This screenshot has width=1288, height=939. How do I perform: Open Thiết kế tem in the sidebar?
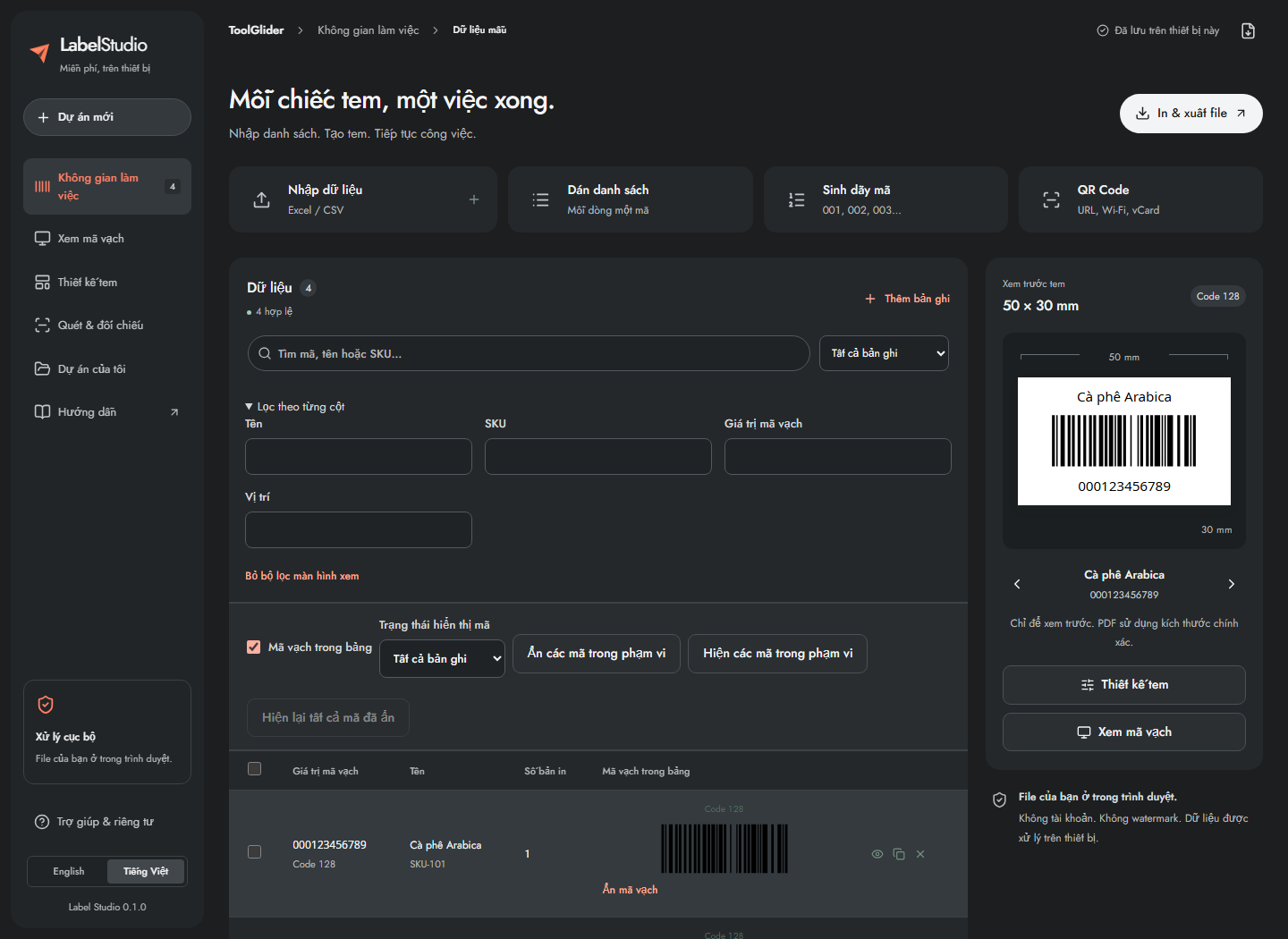[107, 283]
